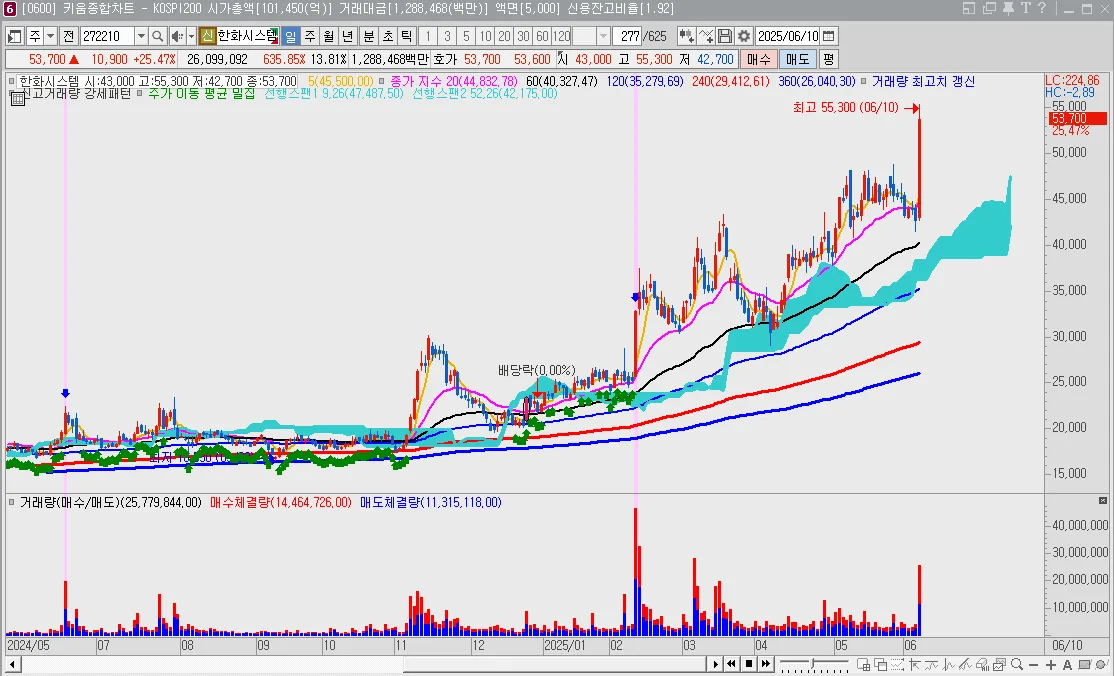Expand the stock code 272210 dropdown

pos(142,36)
